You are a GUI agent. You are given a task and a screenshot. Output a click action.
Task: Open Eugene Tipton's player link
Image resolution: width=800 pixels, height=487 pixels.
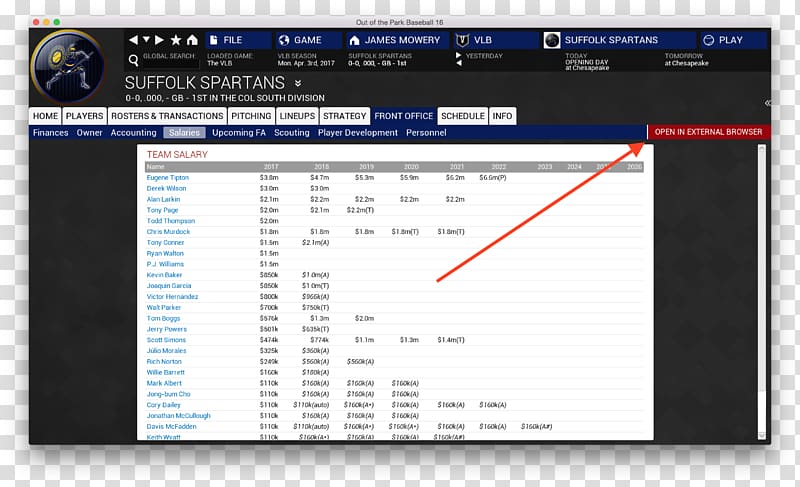point(167,177)
